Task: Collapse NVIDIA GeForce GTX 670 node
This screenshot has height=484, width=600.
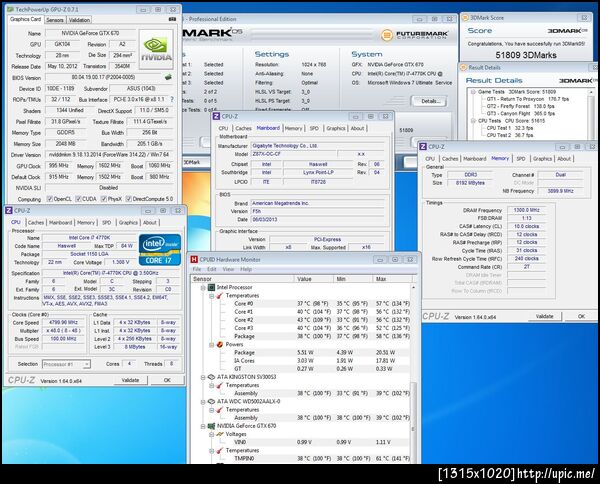Action: tap(203, 426)
